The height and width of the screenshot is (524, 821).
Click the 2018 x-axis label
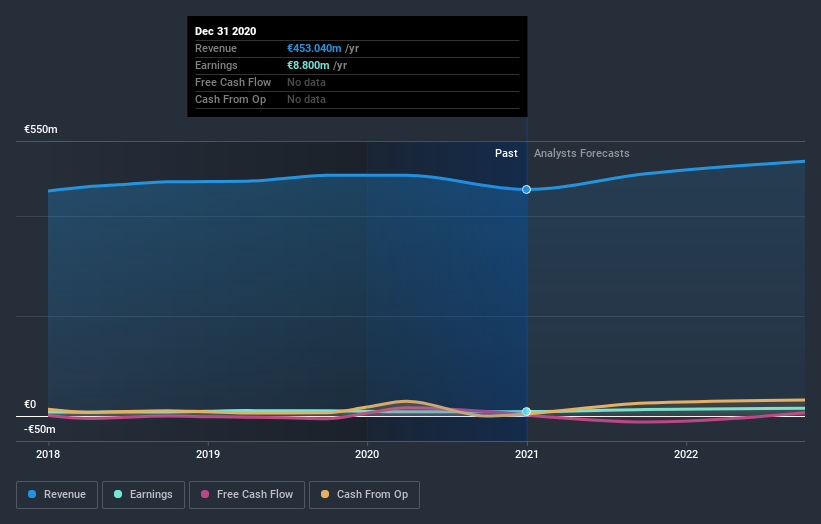(x=48, y=454)
